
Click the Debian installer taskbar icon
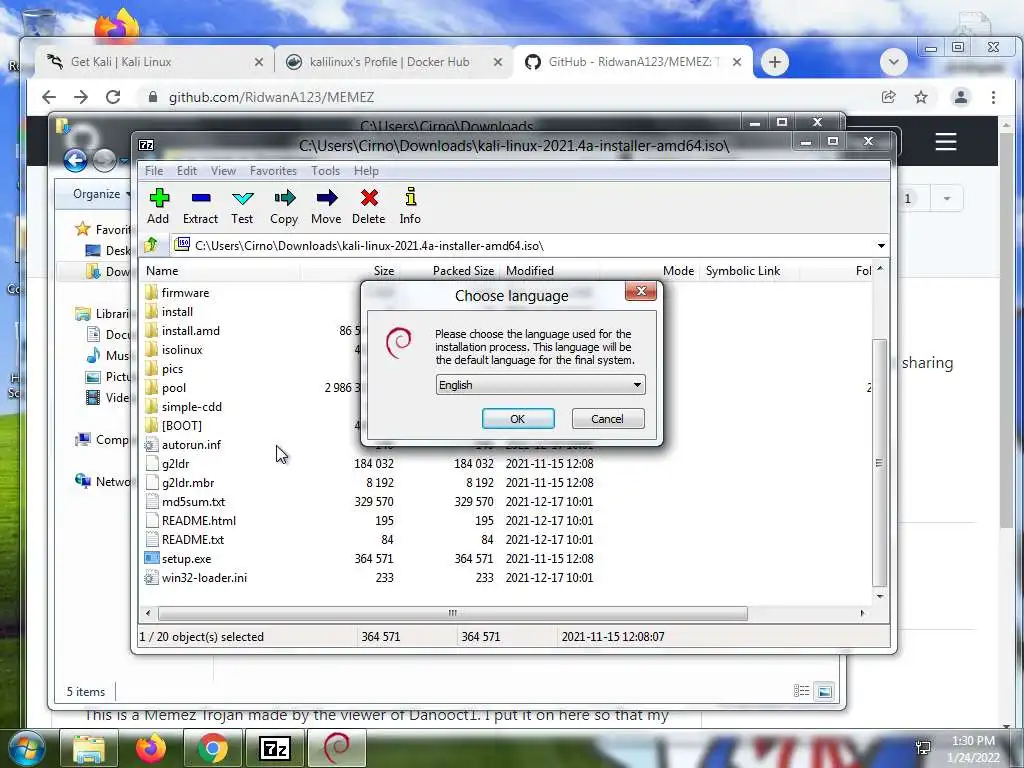(336, 748)
